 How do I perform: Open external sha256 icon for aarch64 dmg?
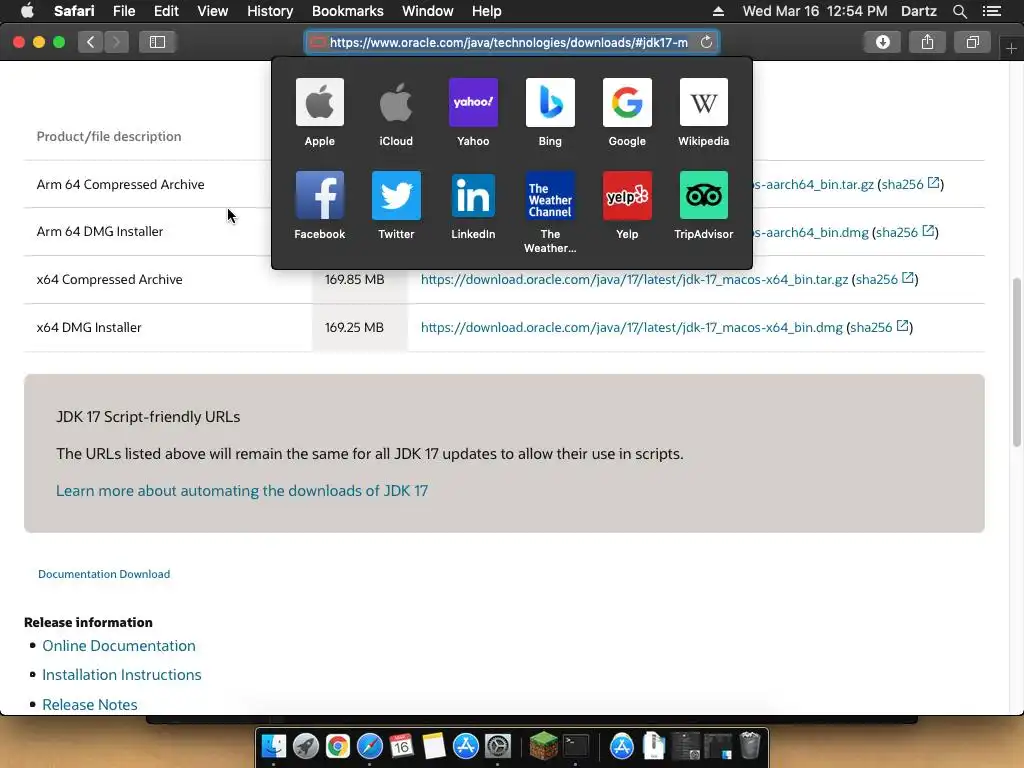[928, 231]
